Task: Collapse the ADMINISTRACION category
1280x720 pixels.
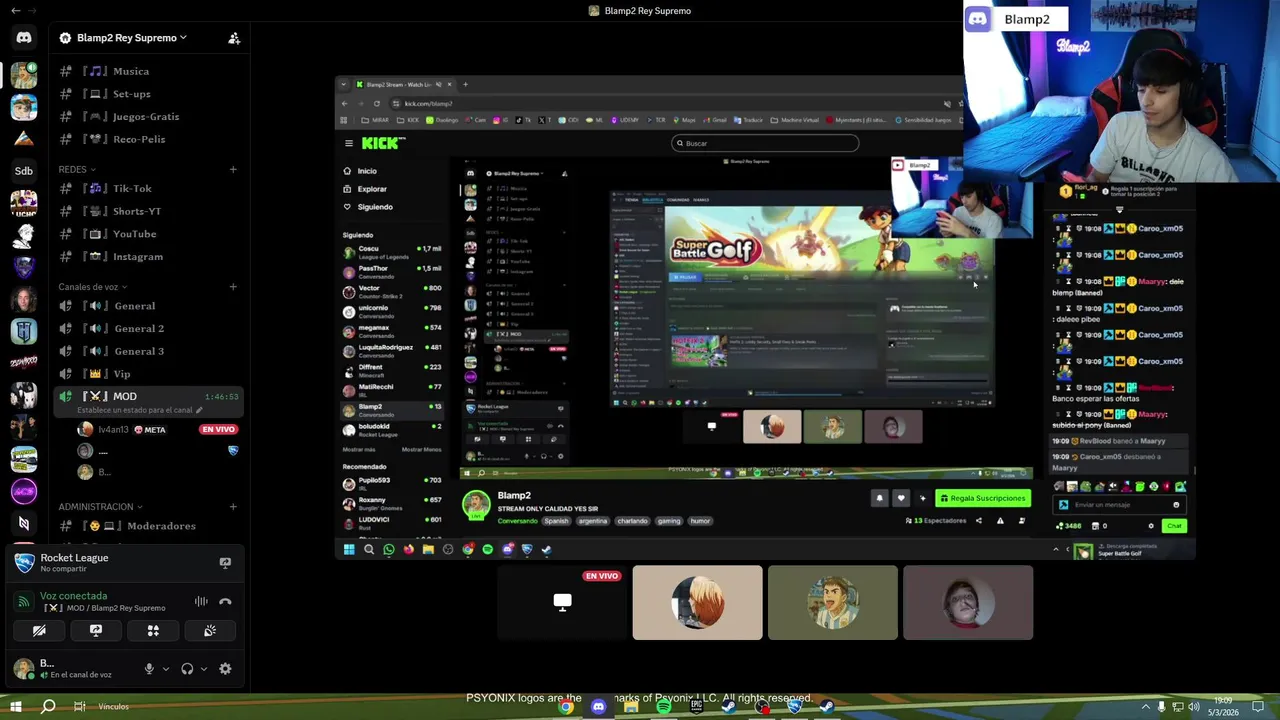Action: (100, 507)
